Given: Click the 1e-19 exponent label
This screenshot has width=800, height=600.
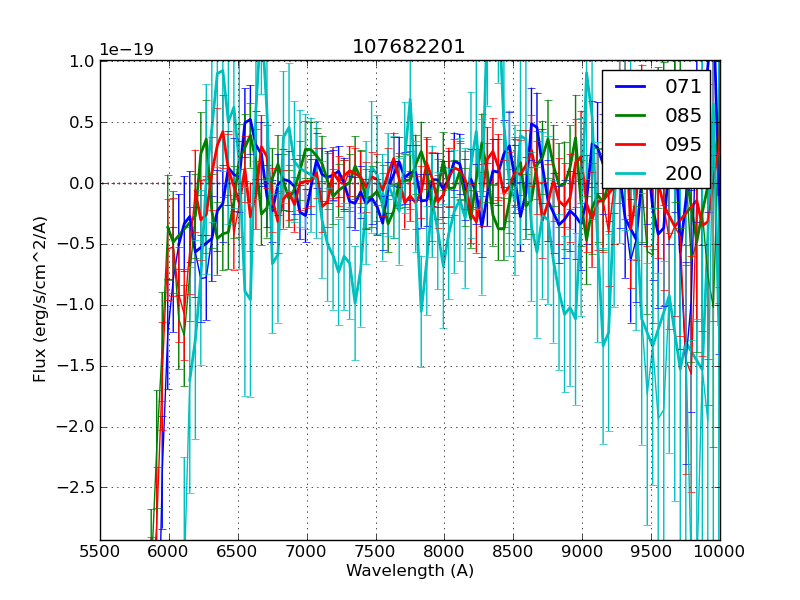Looking at the screenshot, I should pos(126,50).
